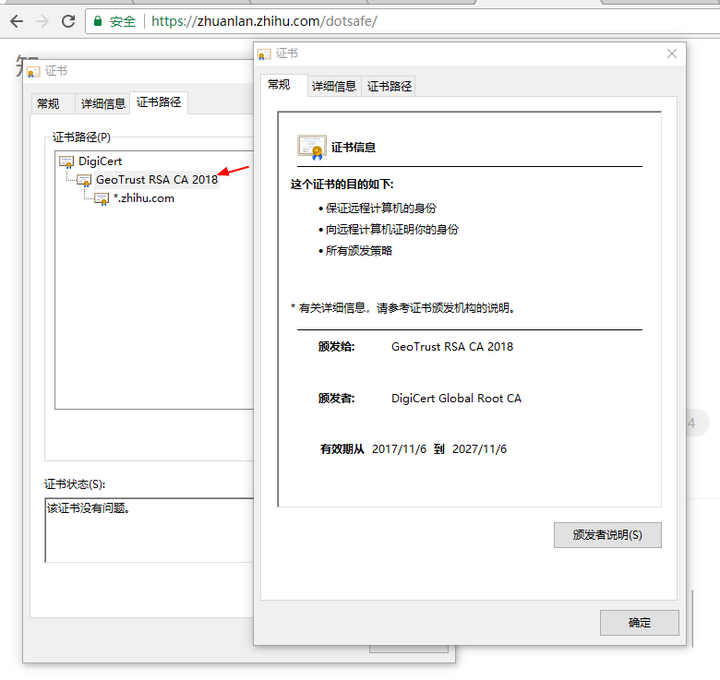Image resolution: width=720 pixels, height=680 pixels.
Task: Click the 证书状态(S) label
Action: 75,484
